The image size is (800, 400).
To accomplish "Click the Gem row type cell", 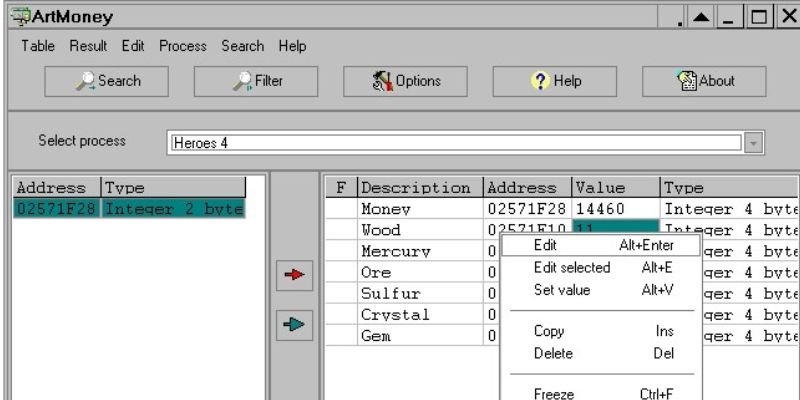I will coord(751,336).
